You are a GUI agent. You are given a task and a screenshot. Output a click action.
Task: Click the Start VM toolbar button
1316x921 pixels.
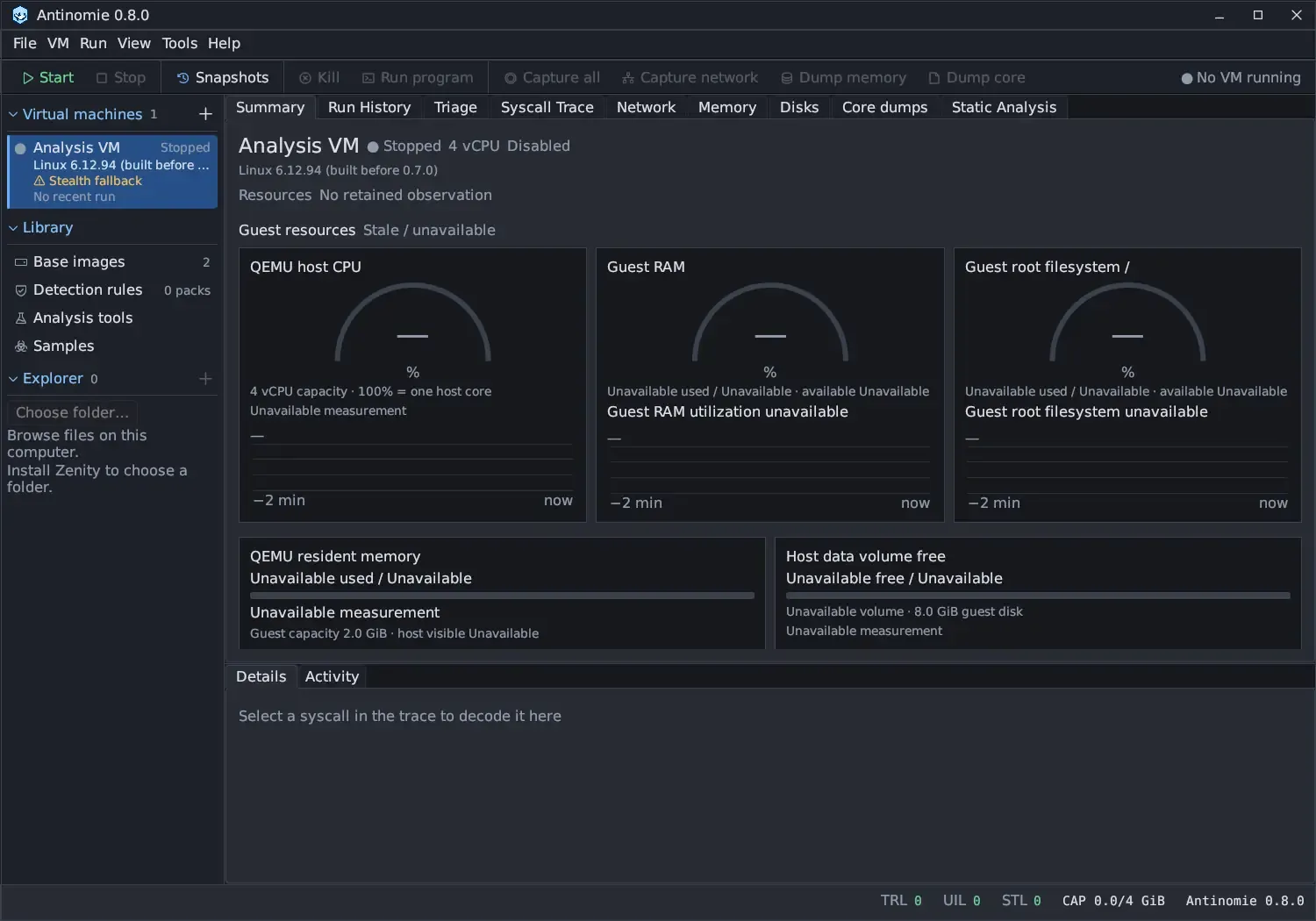[x=48, y=77]
